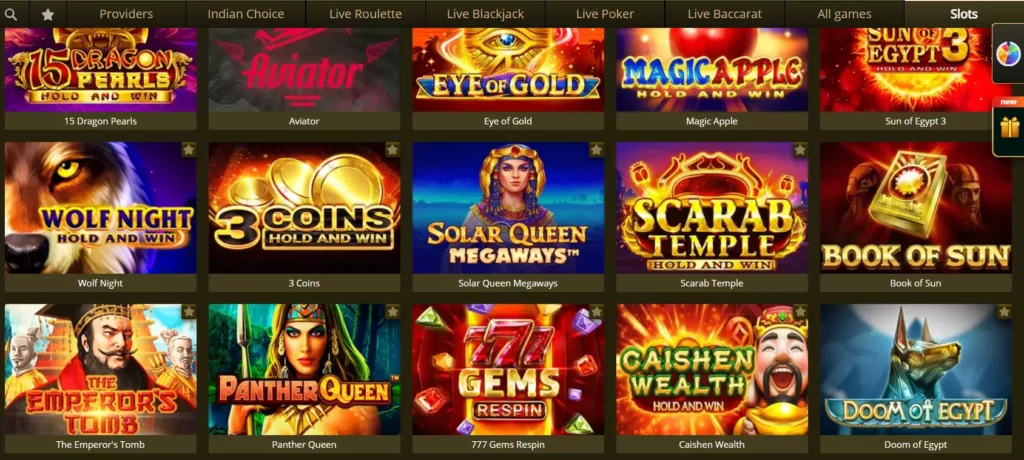Launch the Aviator game thumbnail
Viewport: 1024px width, 460px height.
point(304,70)
